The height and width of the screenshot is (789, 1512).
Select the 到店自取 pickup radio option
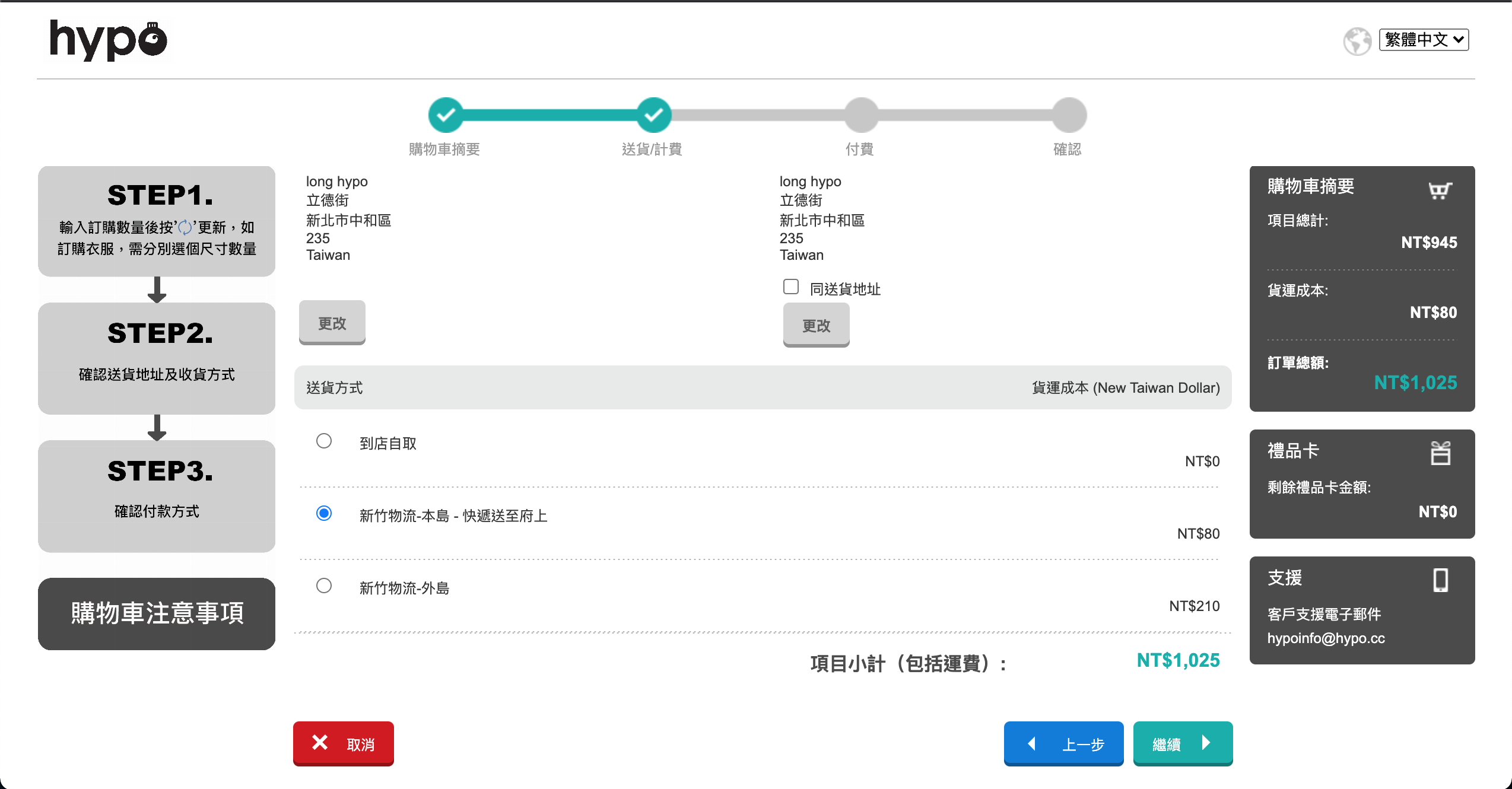[x=324, y=441]
